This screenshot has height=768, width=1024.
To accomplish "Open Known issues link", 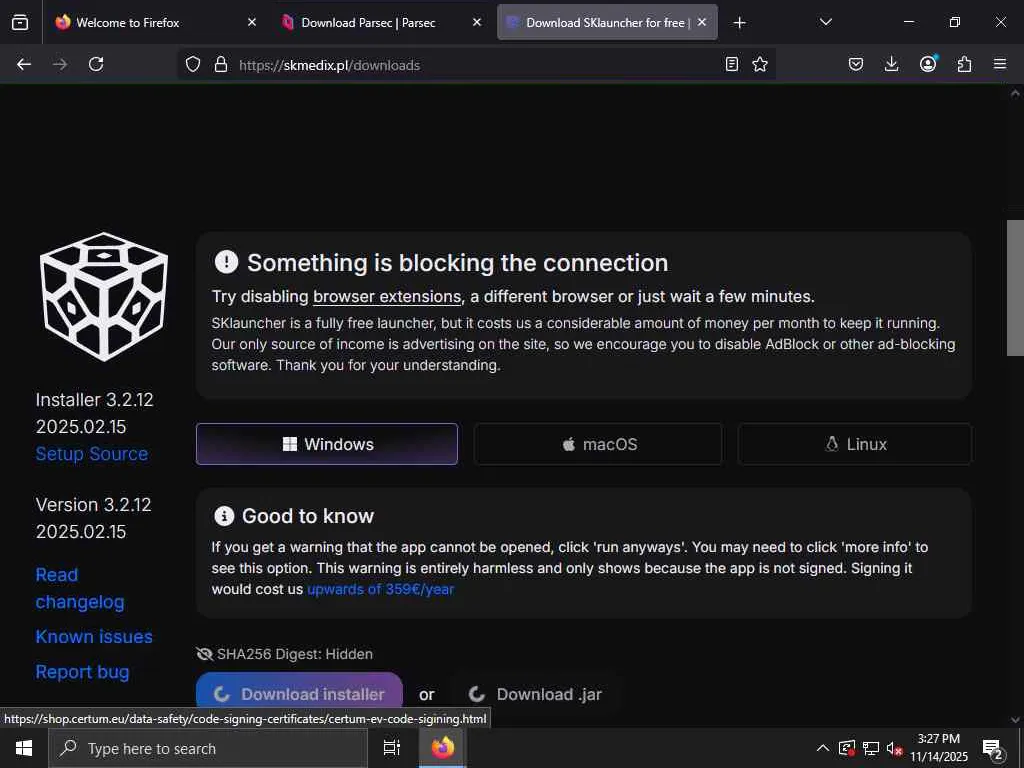I will pyautogui.click(x=94, y=637).
